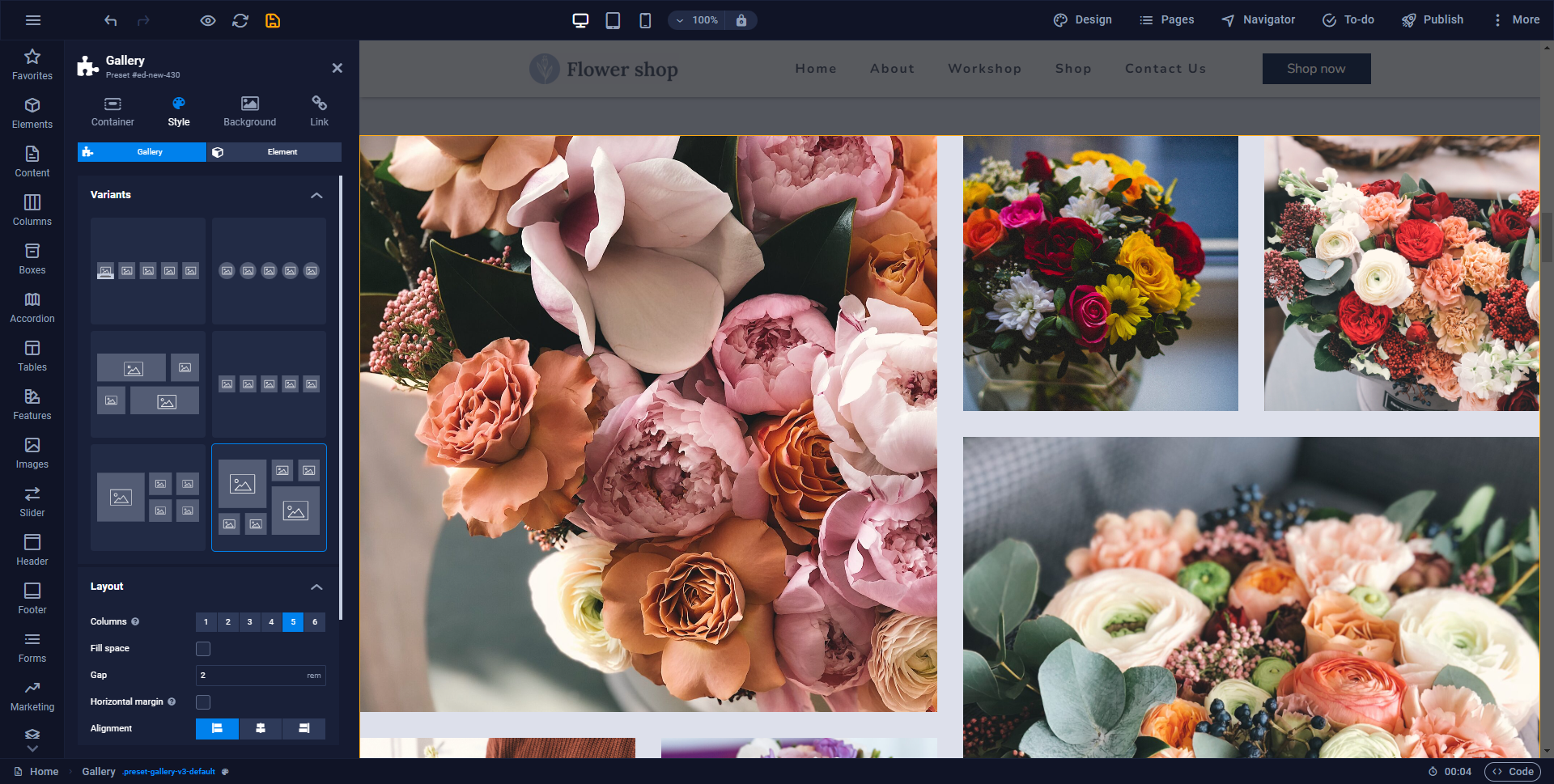Open Features in the sidebar

coord(32,405)
